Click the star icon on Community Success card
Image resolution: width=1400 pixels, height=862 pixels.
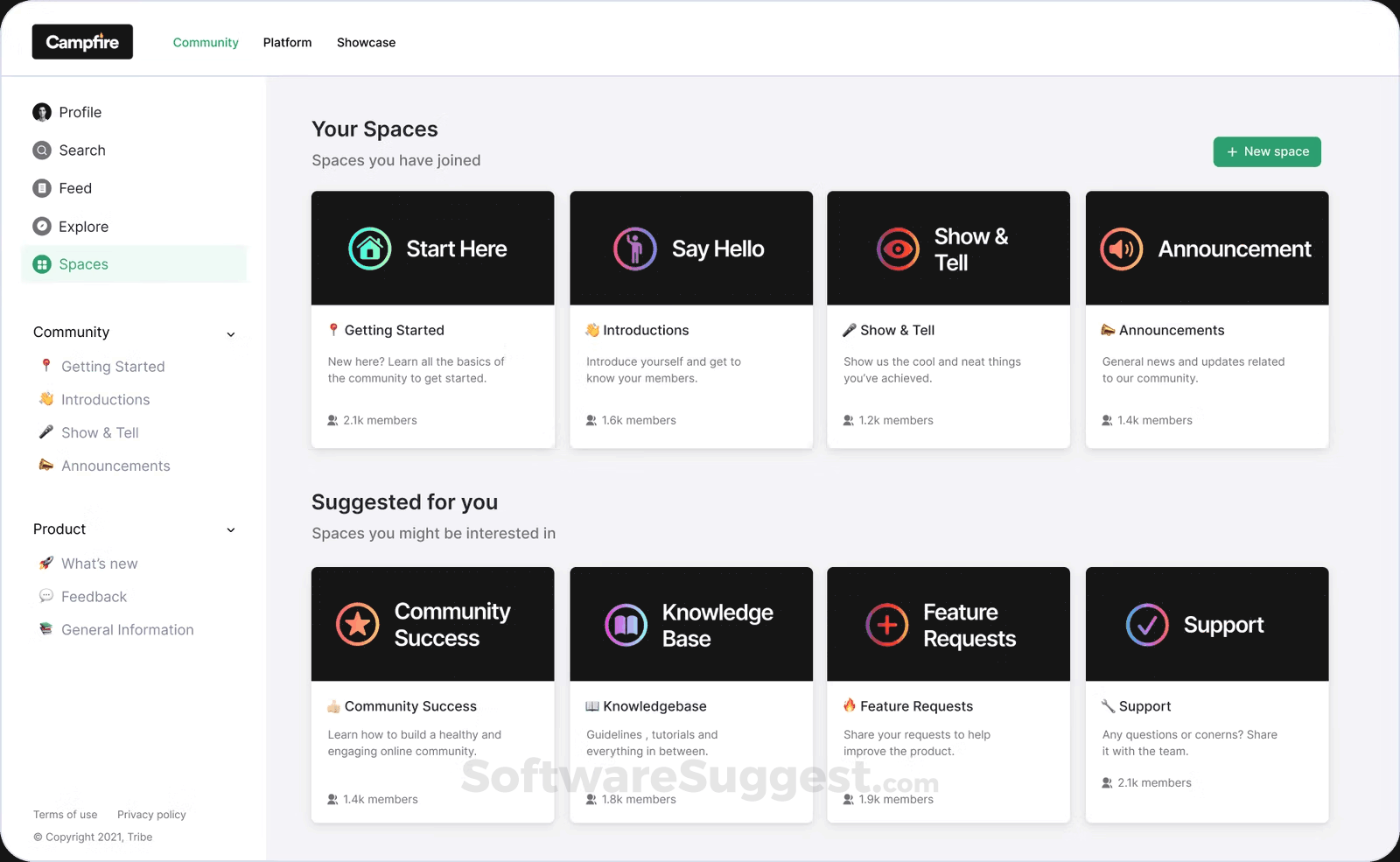[357, 624]
